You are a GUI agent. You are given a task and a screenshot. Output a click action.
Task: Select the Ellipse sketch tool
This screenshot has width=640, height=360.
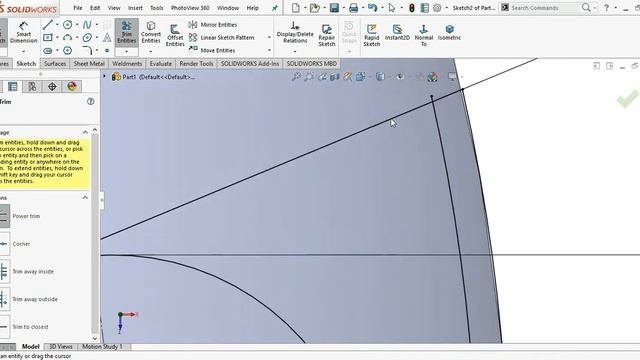point(87,38)
